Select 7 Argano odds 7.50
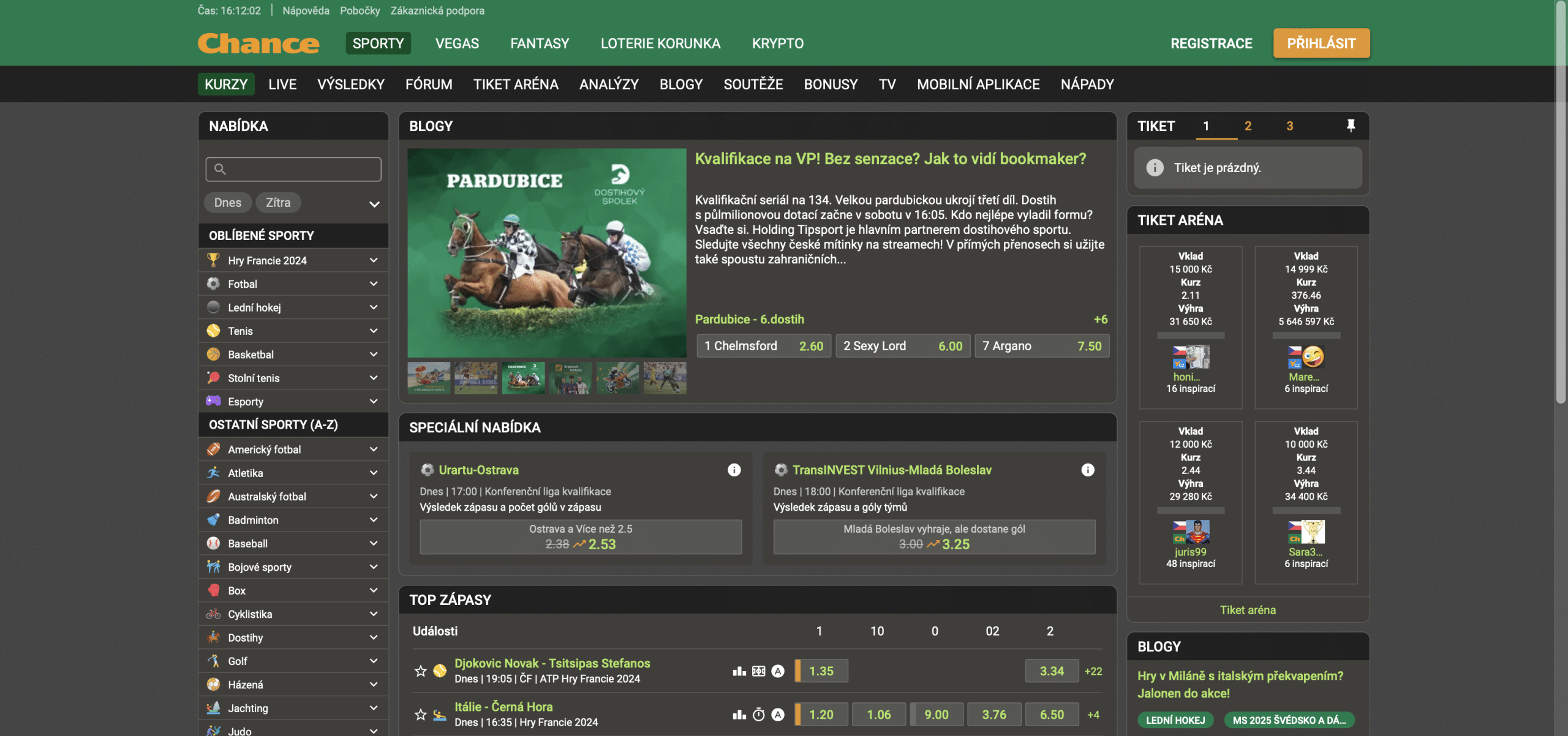 tap(1042, 346)
